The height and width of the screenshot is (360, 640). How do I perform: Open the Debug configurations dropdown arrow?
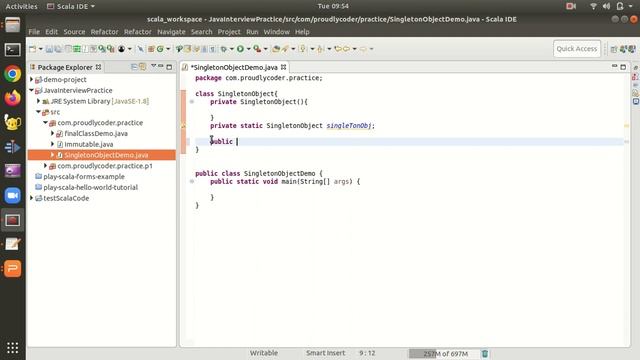tap(231, 49)
